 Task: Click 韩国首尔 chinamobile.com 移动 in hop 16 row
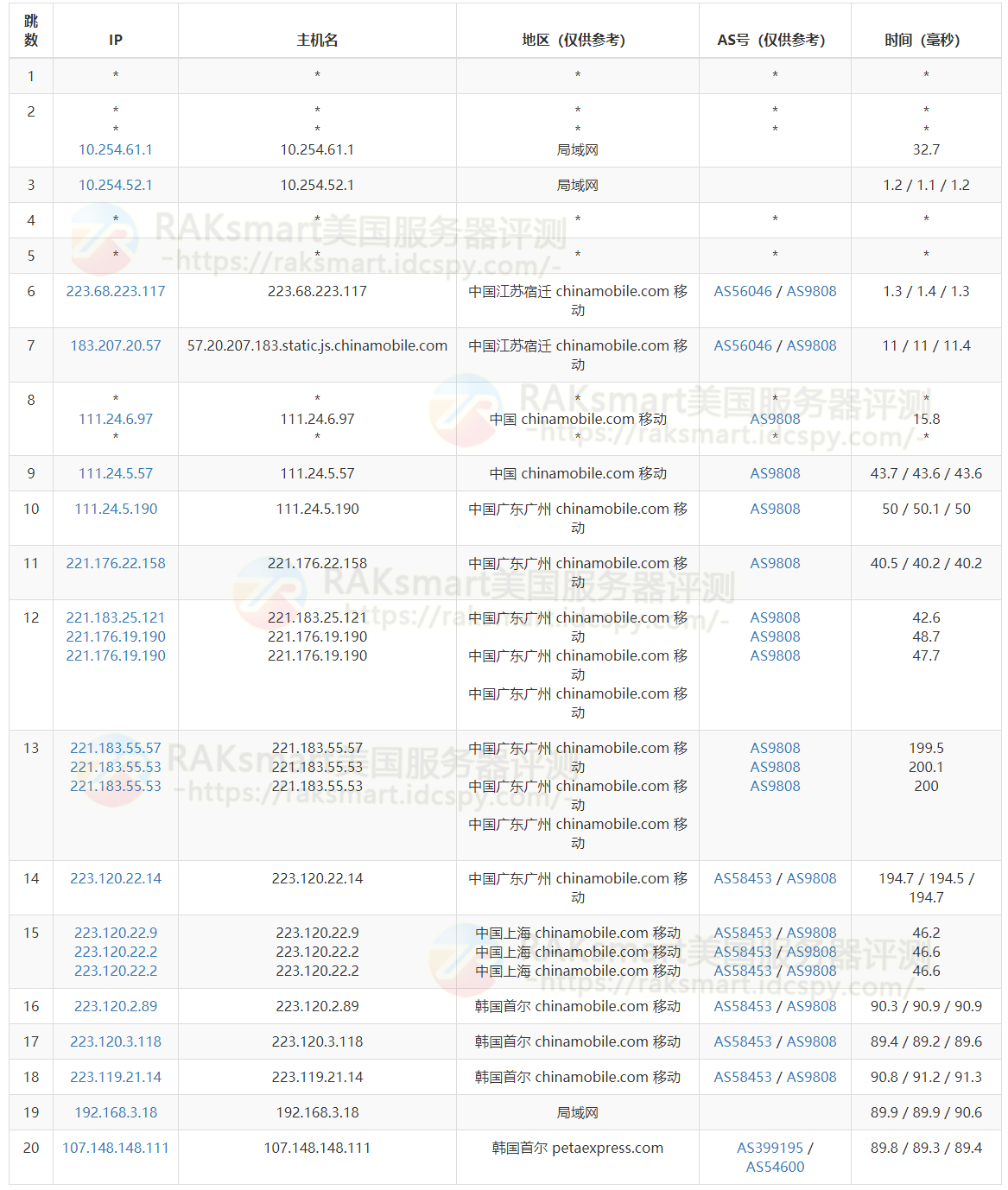578,1006
